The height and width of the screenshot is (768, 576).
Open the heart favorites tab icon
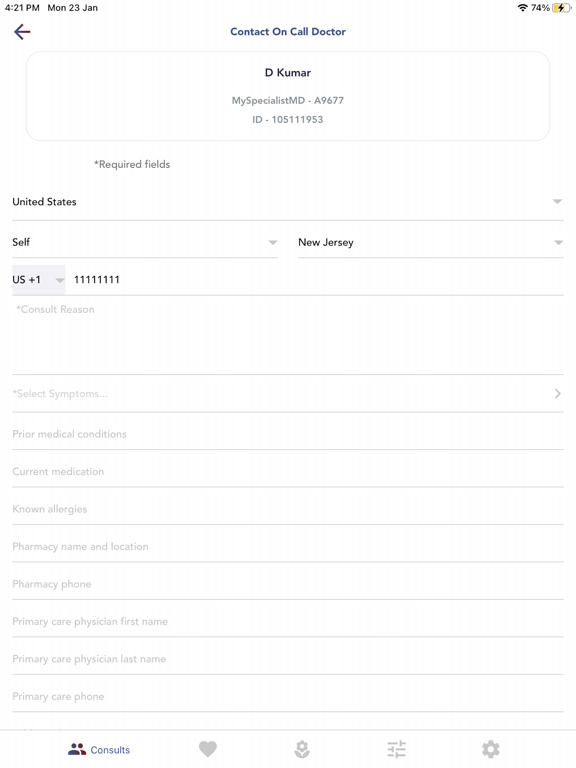(208, 749)
